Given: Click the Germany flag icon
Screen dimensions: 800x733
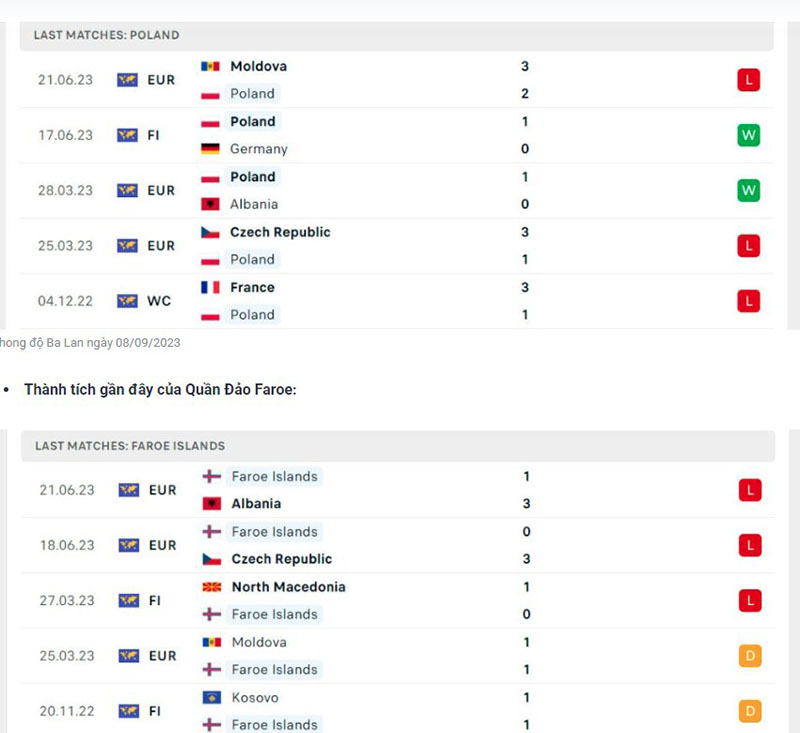Looking at the screenshot, I should [210, 149].
